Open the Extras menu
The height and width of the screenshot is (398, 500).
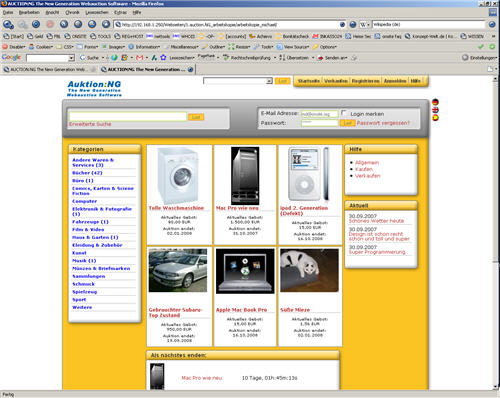tap(120, 12)
